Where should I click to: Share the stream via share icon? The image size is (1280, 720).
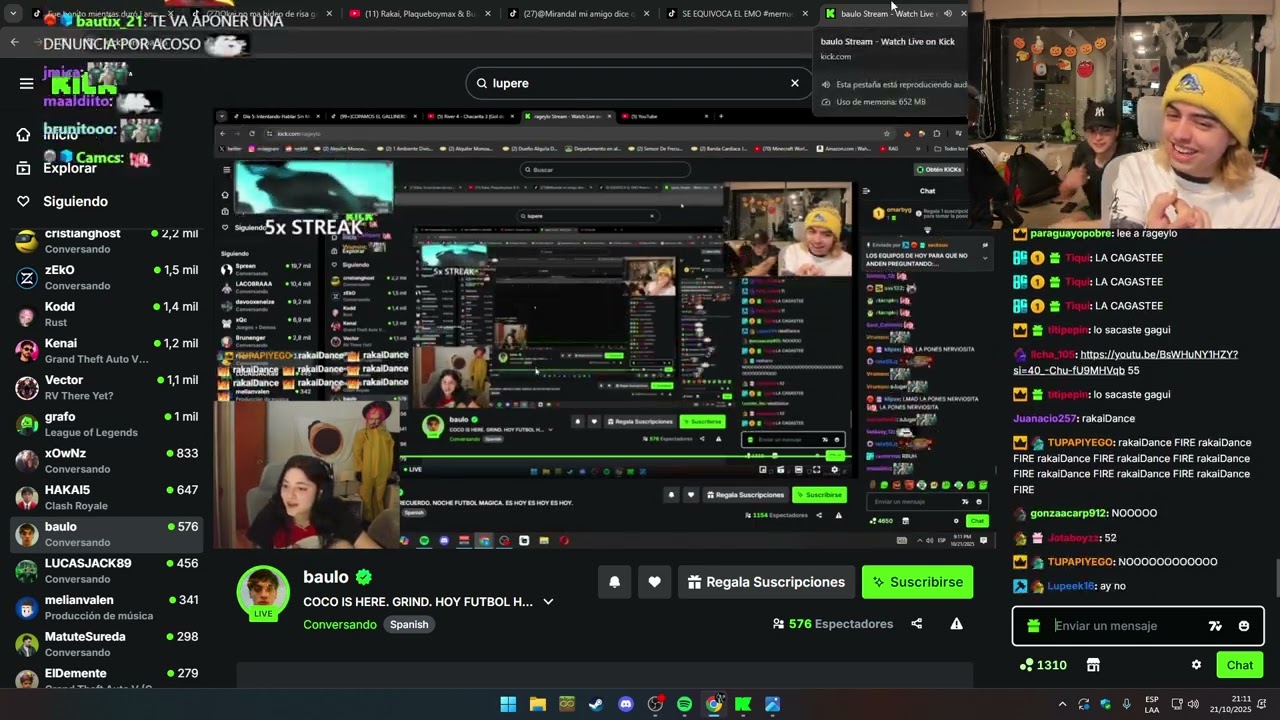tap(916, 624)
